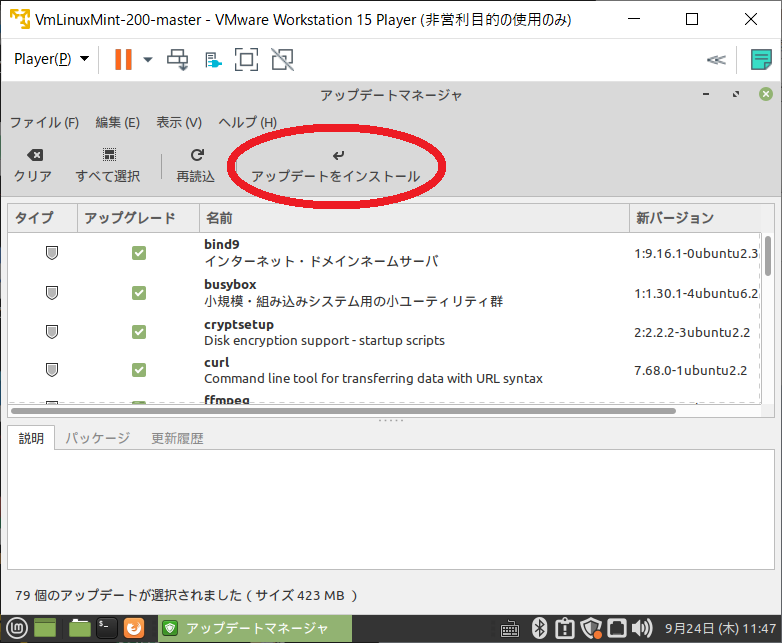Image resolution: width=782 pixels, height=643 pixels.
Task: Open the ヘルプ (H) menu
Action: click(247, 122)
